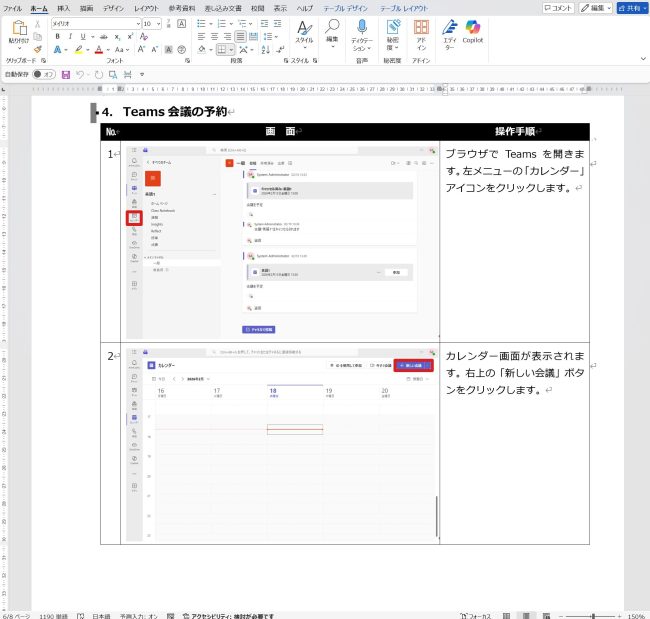Click the first Teams screenshot in table
Viewport: 650px width, 619px height.
tap(281, 242)
